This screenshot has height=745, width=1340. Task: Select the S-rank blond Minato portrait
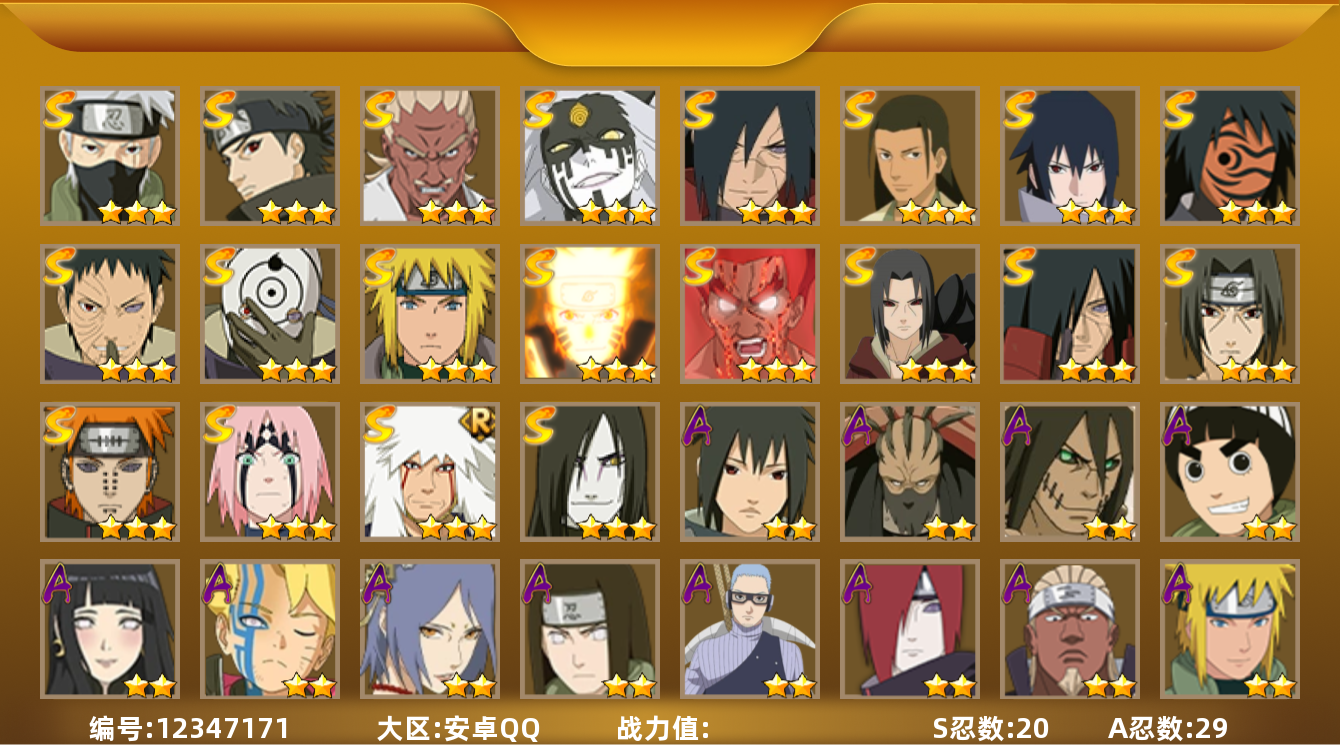(x=429, y=314)
